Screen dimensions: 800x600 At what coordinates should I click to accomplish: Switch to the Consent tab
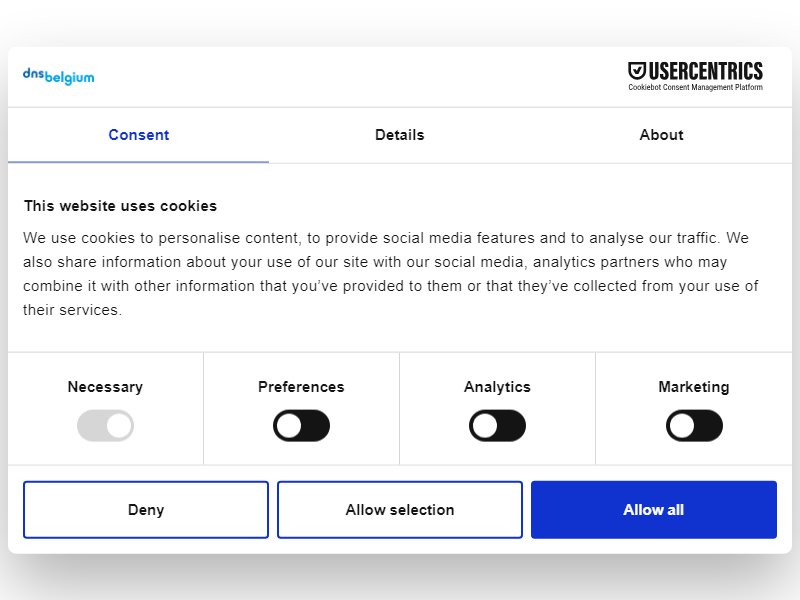(x=138, y=135)
